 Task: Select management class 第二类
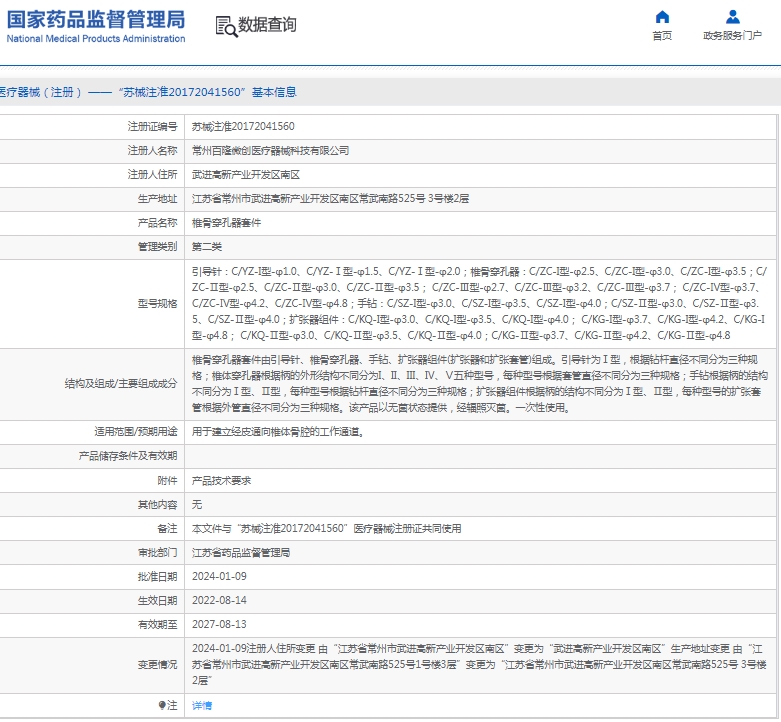[x=207, y=246]
